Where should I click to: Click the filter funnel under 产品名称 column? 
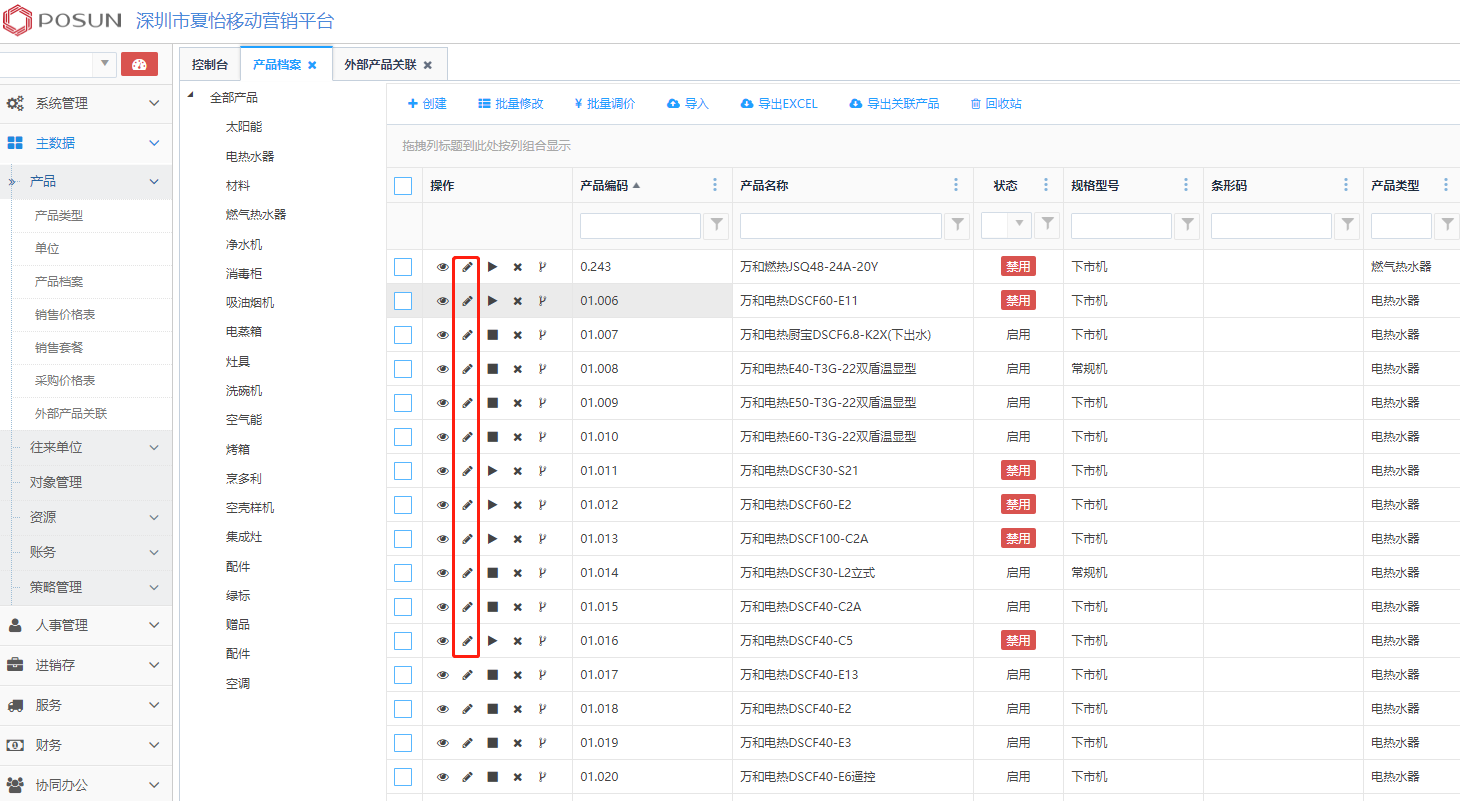(957, 226)
